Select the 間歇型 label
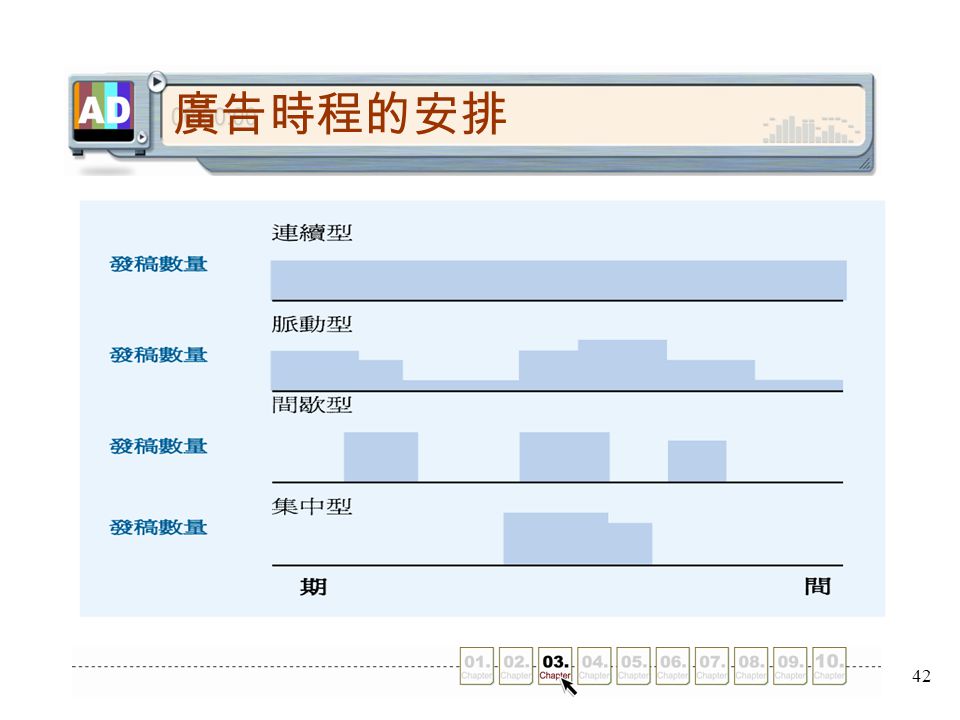The height and width of the screenshot is (720, 960). tap(312, 405)
